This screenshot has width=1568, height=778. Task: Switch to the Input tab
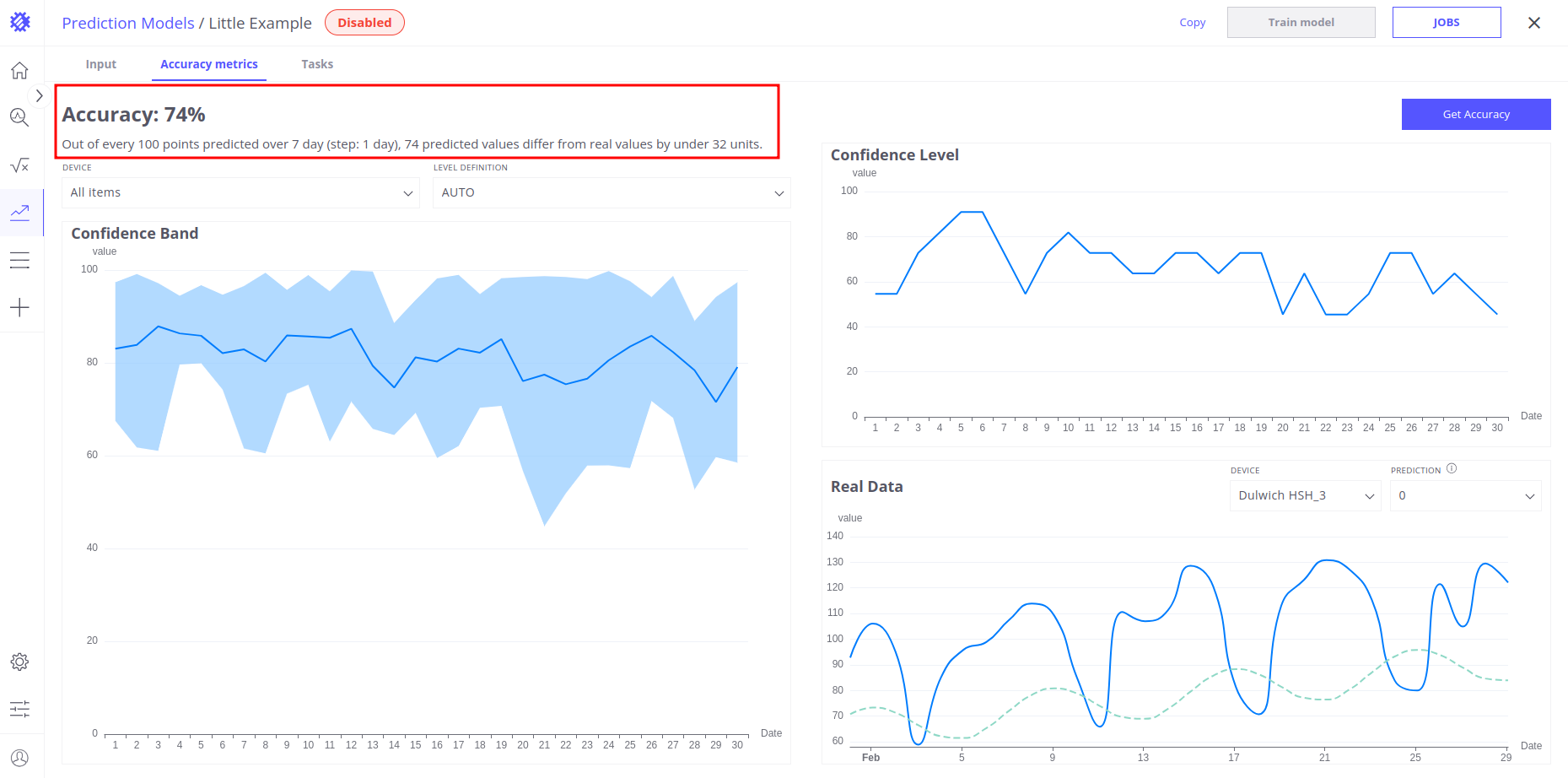coord(101,64)
